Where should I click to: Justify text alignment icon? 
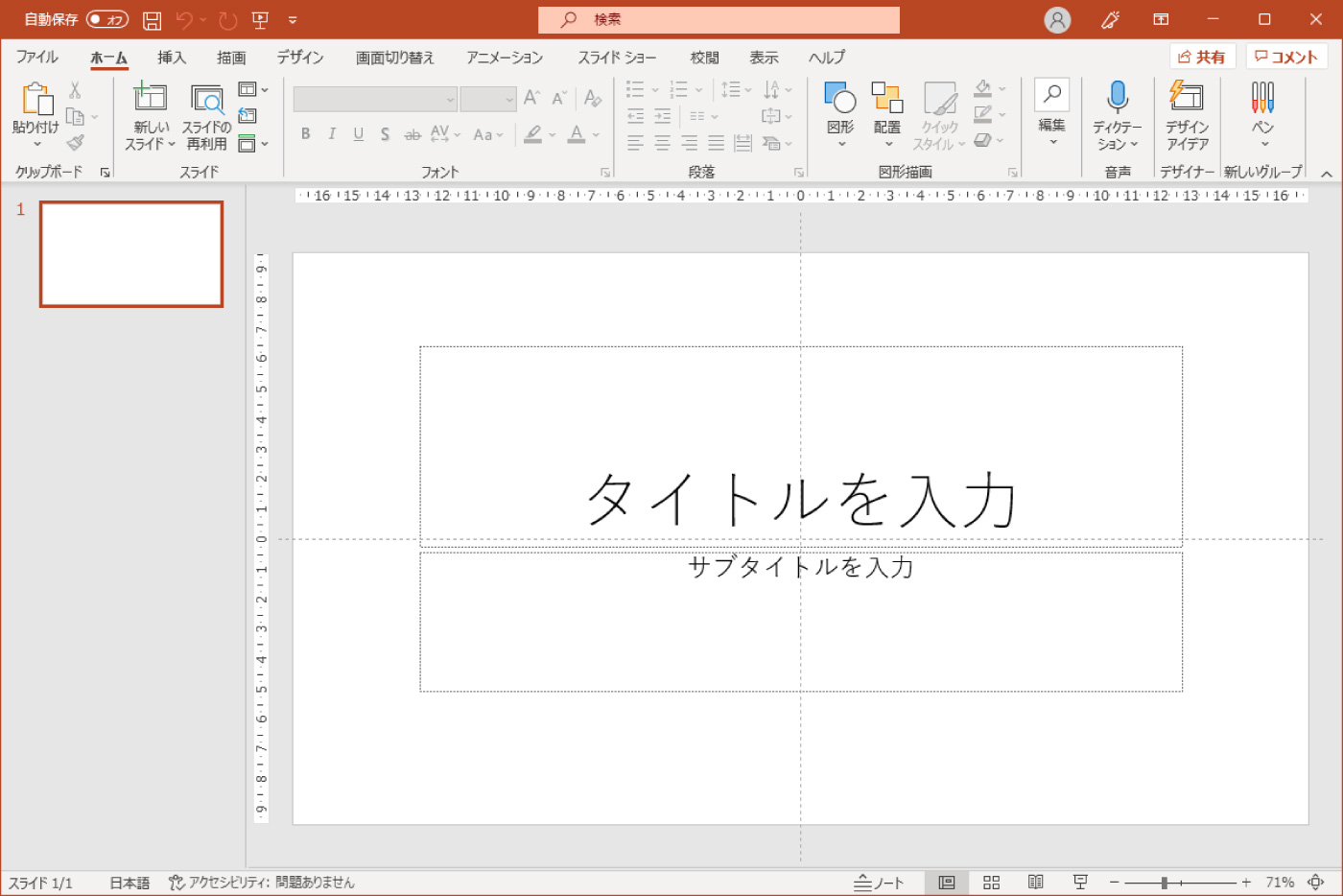coord(716,143)
